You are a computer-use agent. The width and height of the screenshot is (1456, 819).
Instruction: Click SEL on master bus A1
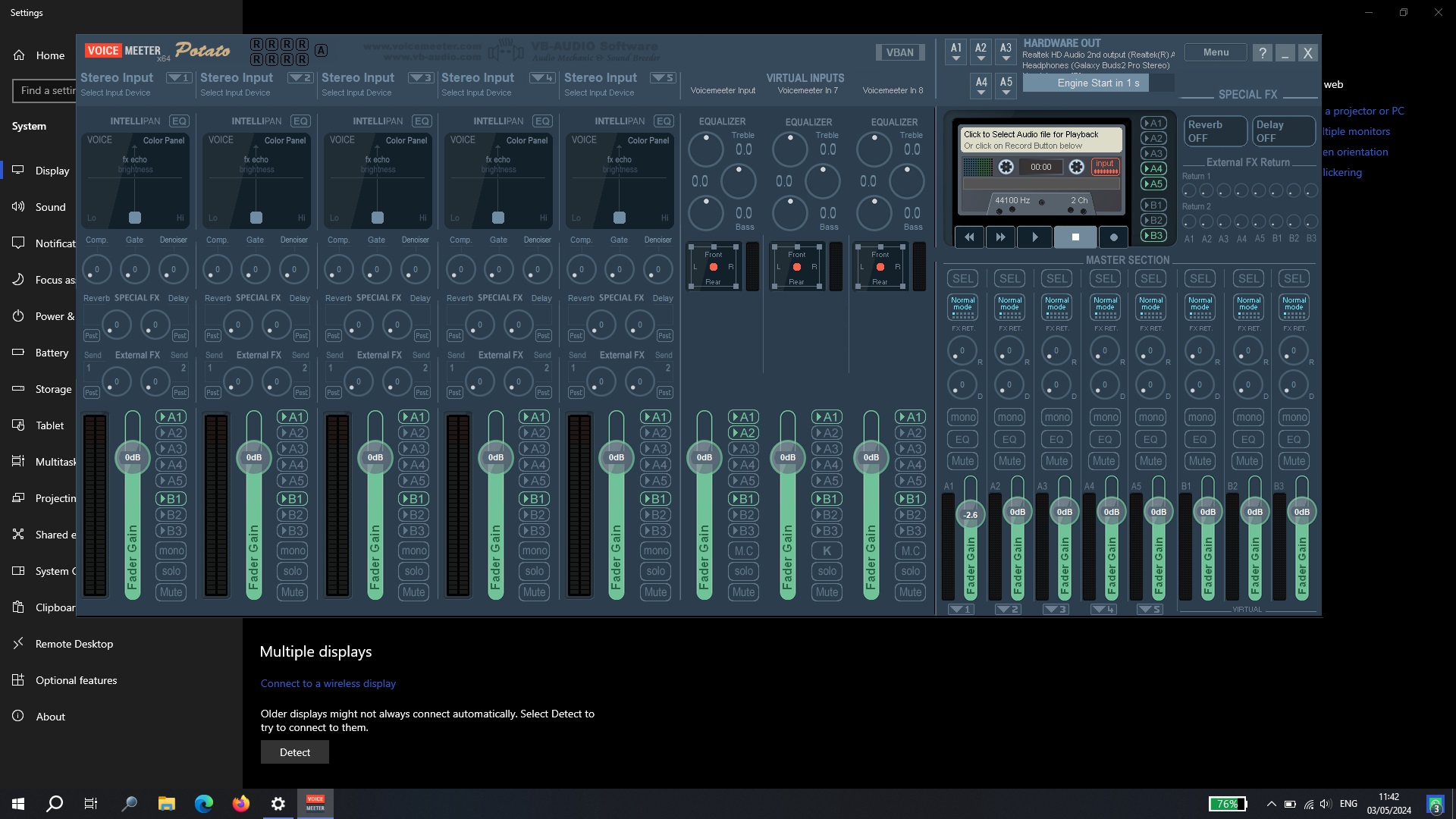click(x=963, y=279)
